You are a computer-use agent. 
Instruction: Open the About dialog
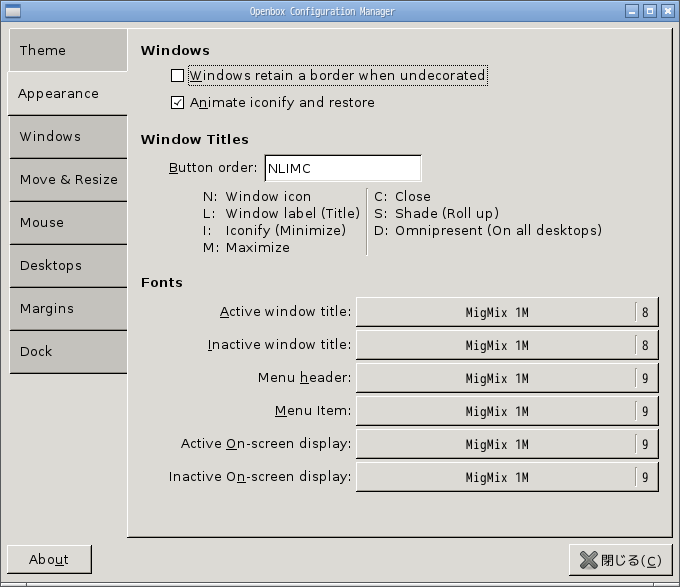49,559
